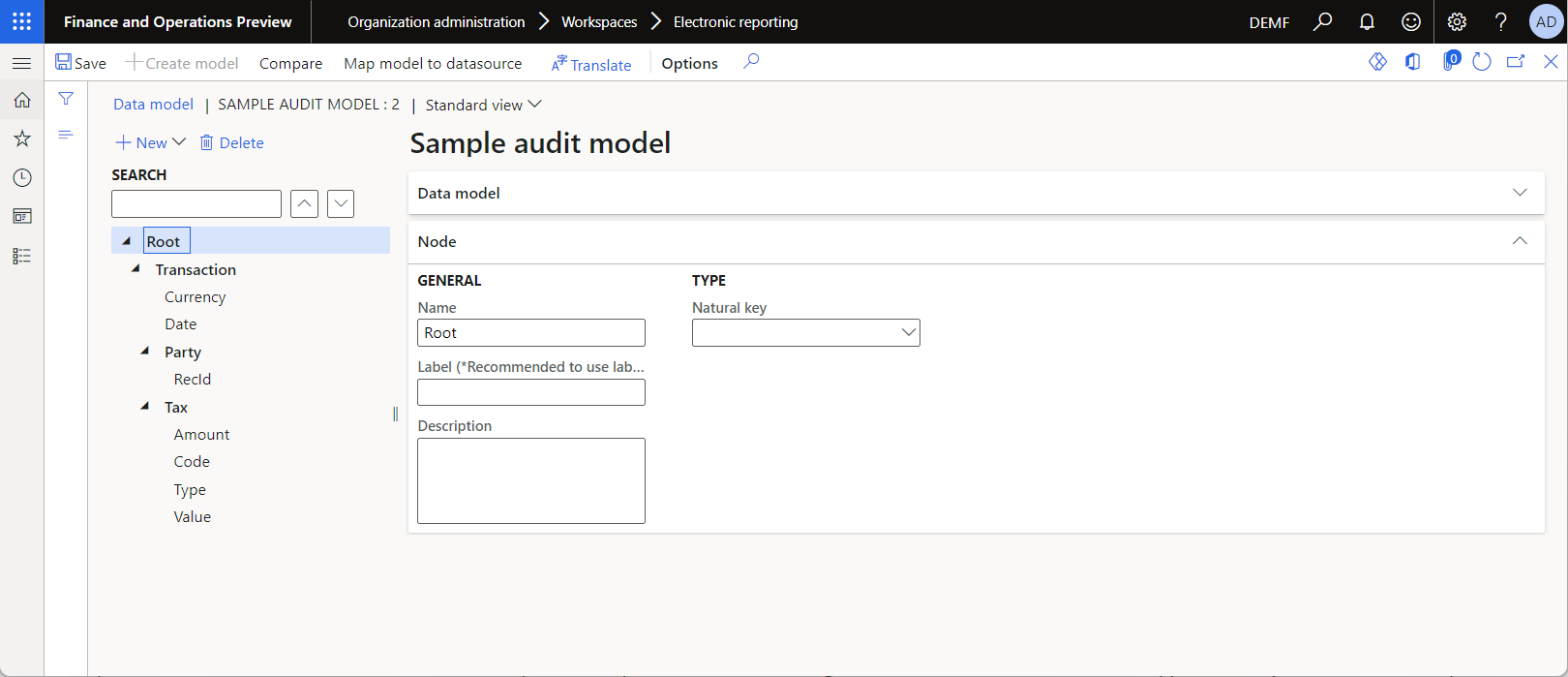Viewport: 1568px width, 677px height.
Task: Click the notifications bell icon
Action: [1367, 21]
